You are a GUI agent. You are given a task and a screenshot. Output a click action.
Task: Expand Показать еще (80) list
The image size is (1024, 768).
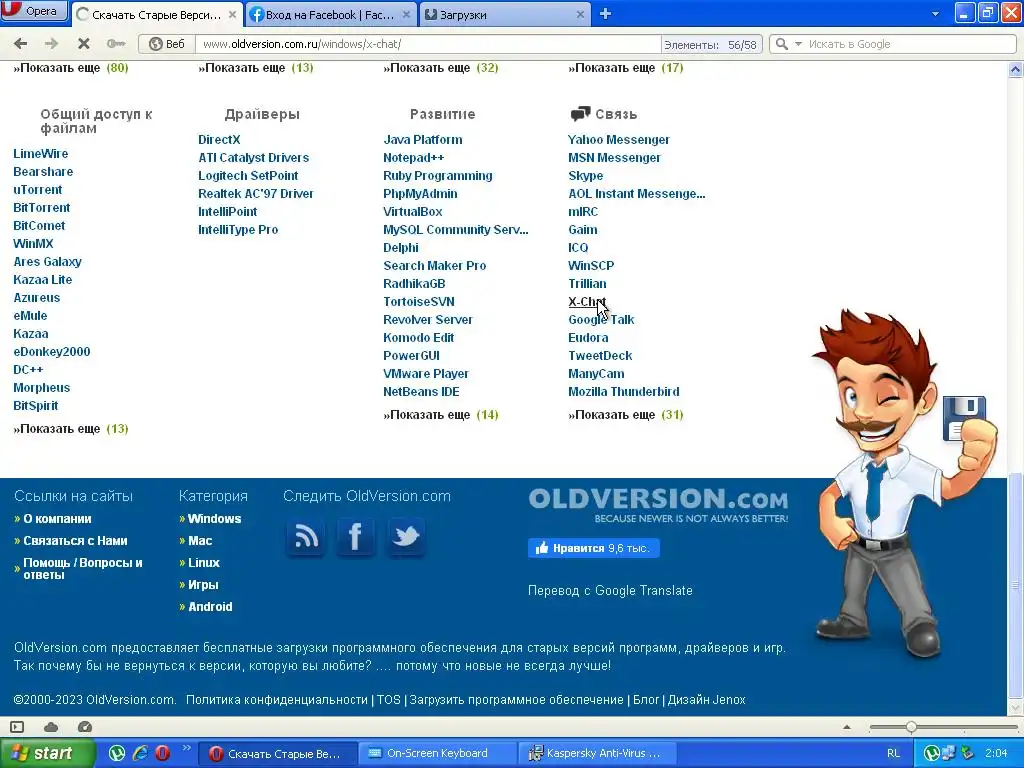click(x=71, y=68)
